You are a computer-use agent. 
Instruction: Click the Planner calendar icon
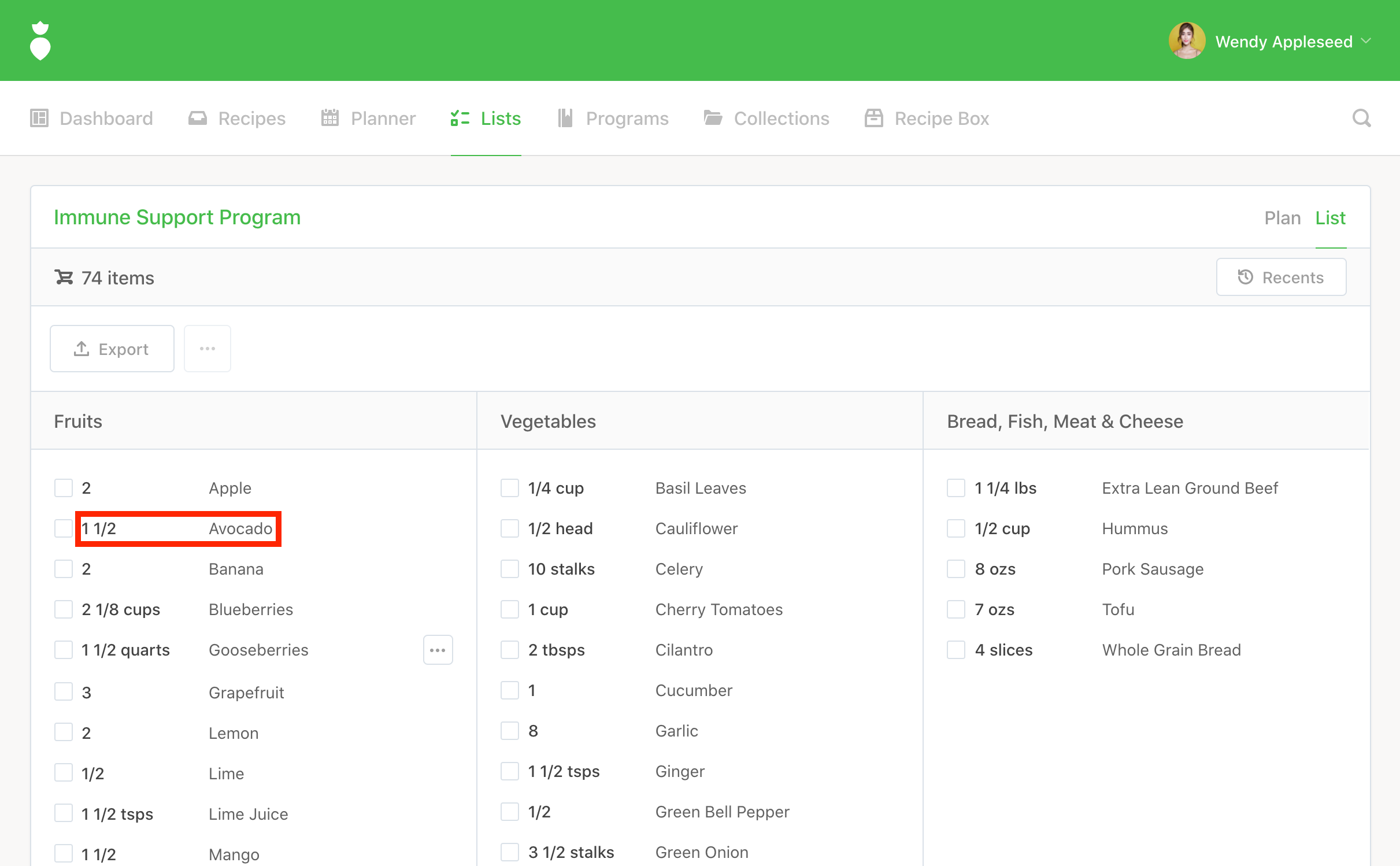tap(329, 118)
